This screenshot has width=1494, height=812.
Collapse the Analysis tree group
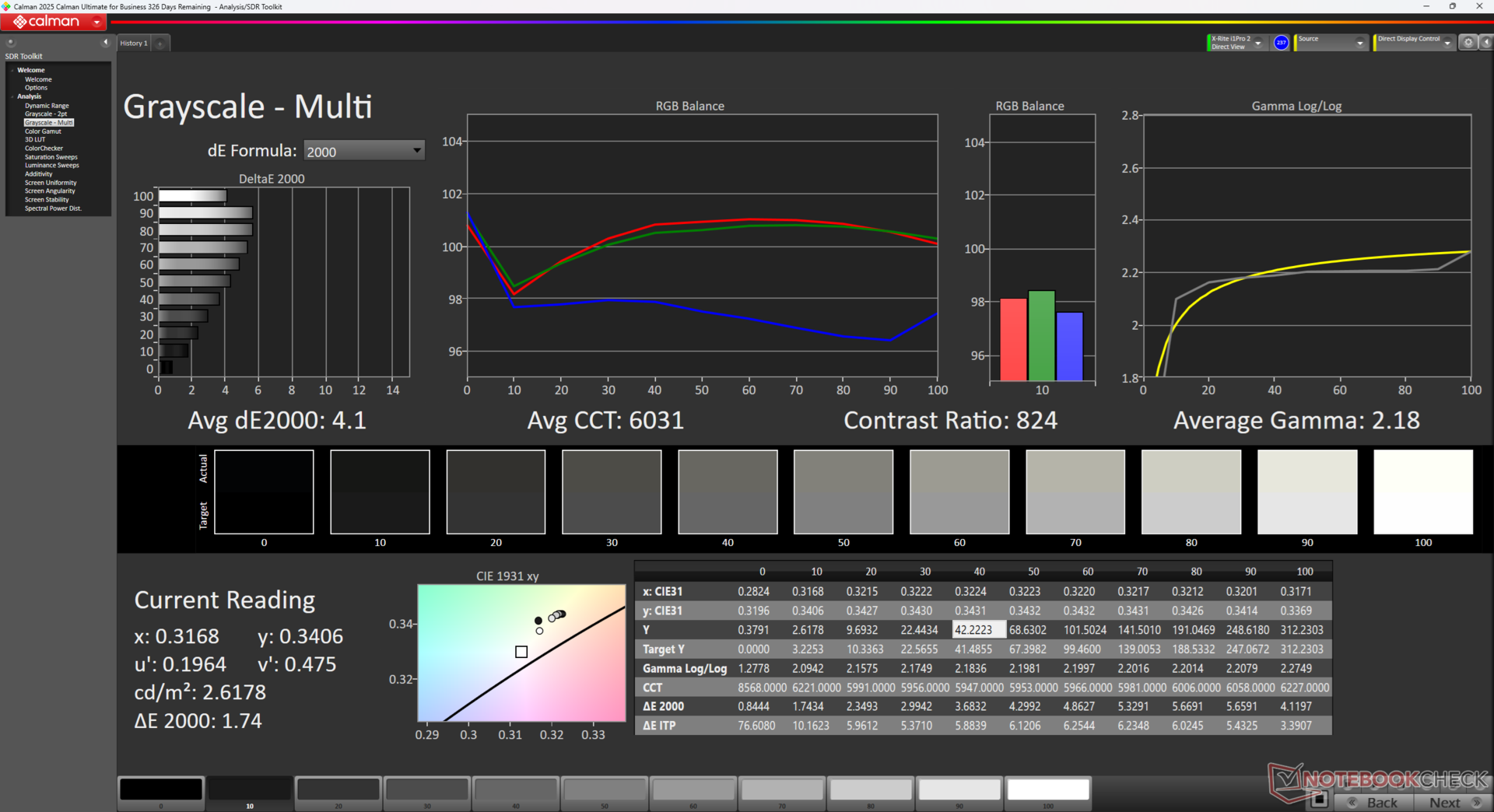pyautogui.click(x=12, y=96)
